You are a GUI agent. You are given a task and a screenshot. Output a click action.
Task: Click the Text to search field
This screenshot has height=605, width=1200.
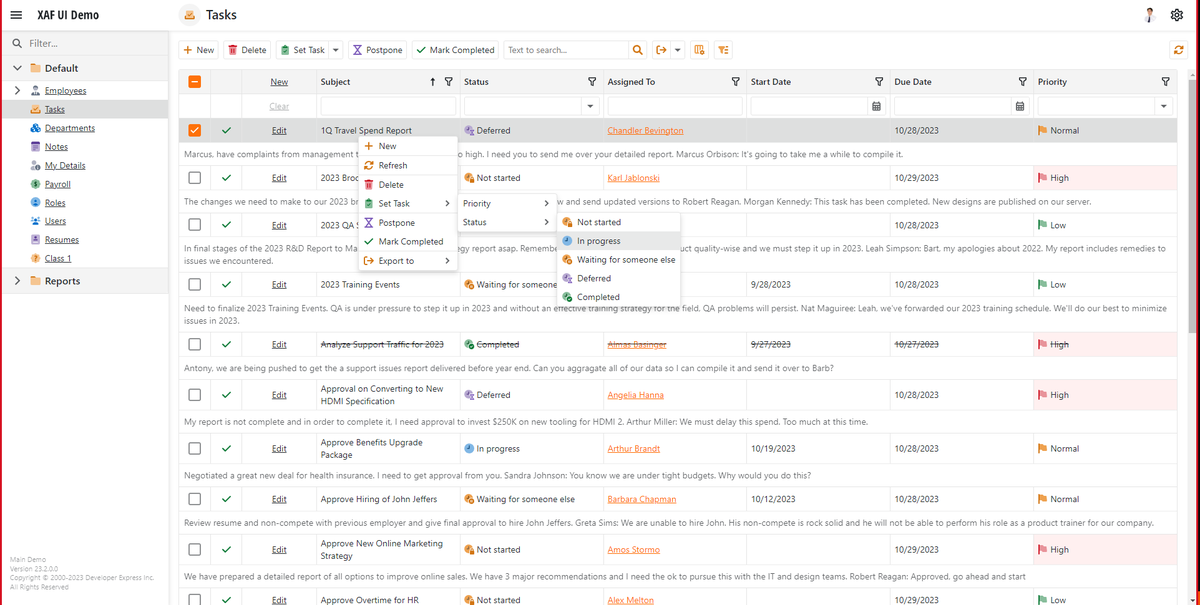(x=566, y=50)
